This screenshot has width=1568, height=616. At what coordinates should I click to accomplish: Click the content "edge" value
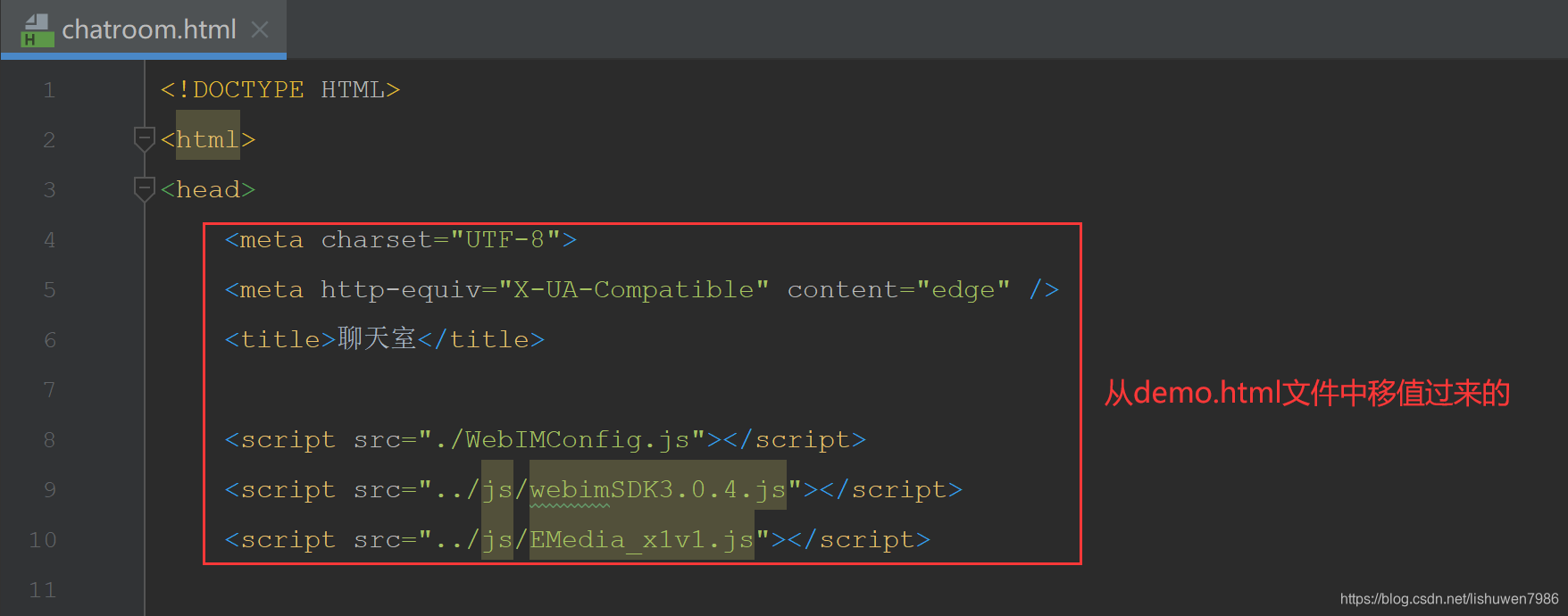coord(963,290)
